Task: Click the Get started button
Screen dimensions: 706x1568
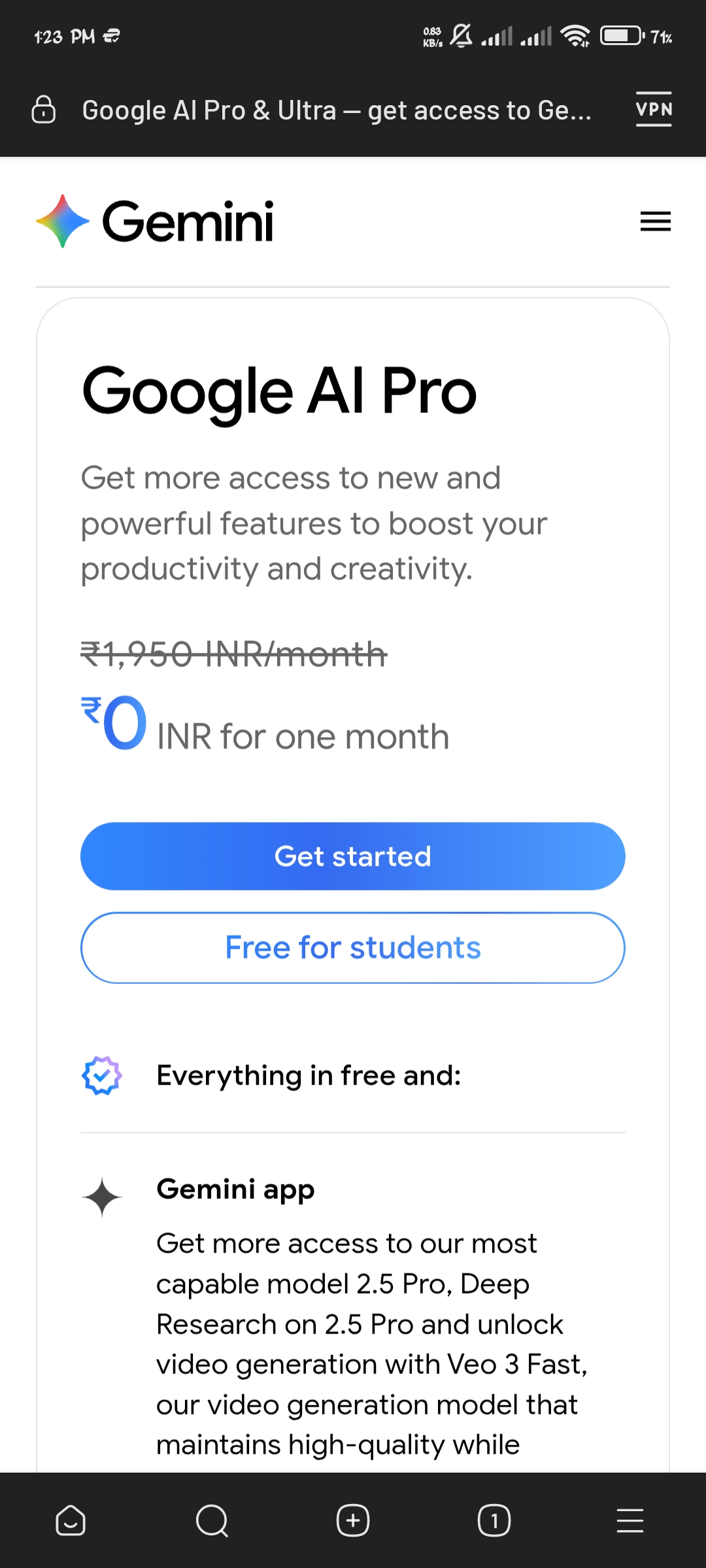Action: [353, 857]
